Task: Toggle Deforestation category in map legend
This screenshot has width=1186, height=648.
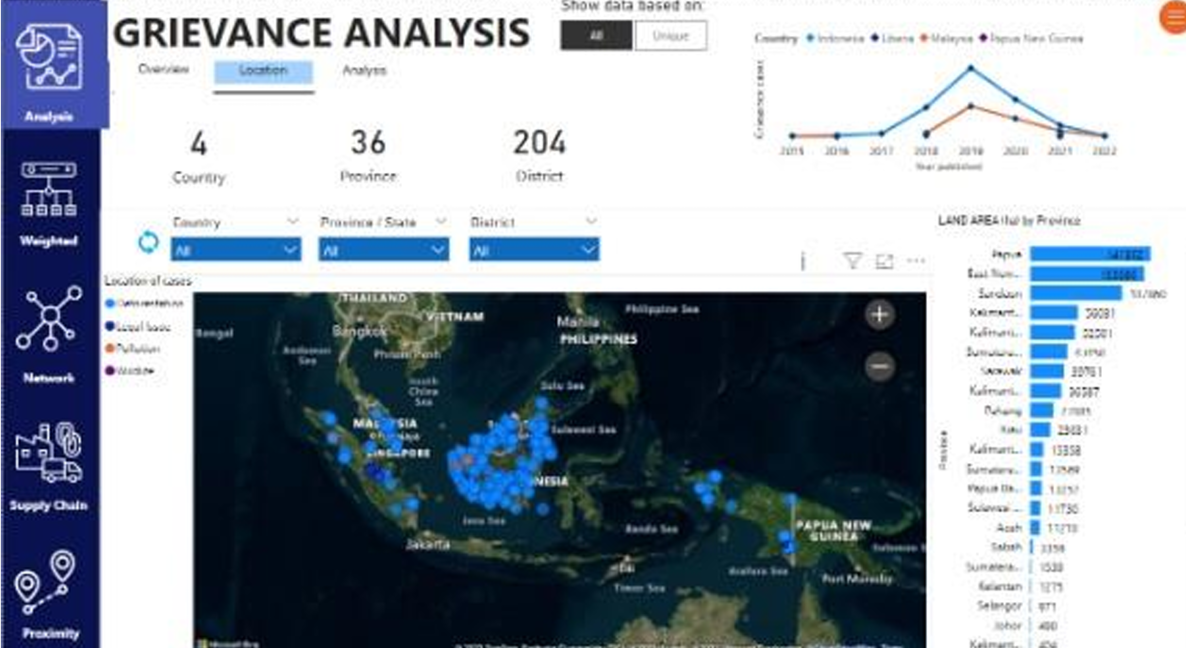Action: [144, 303]
